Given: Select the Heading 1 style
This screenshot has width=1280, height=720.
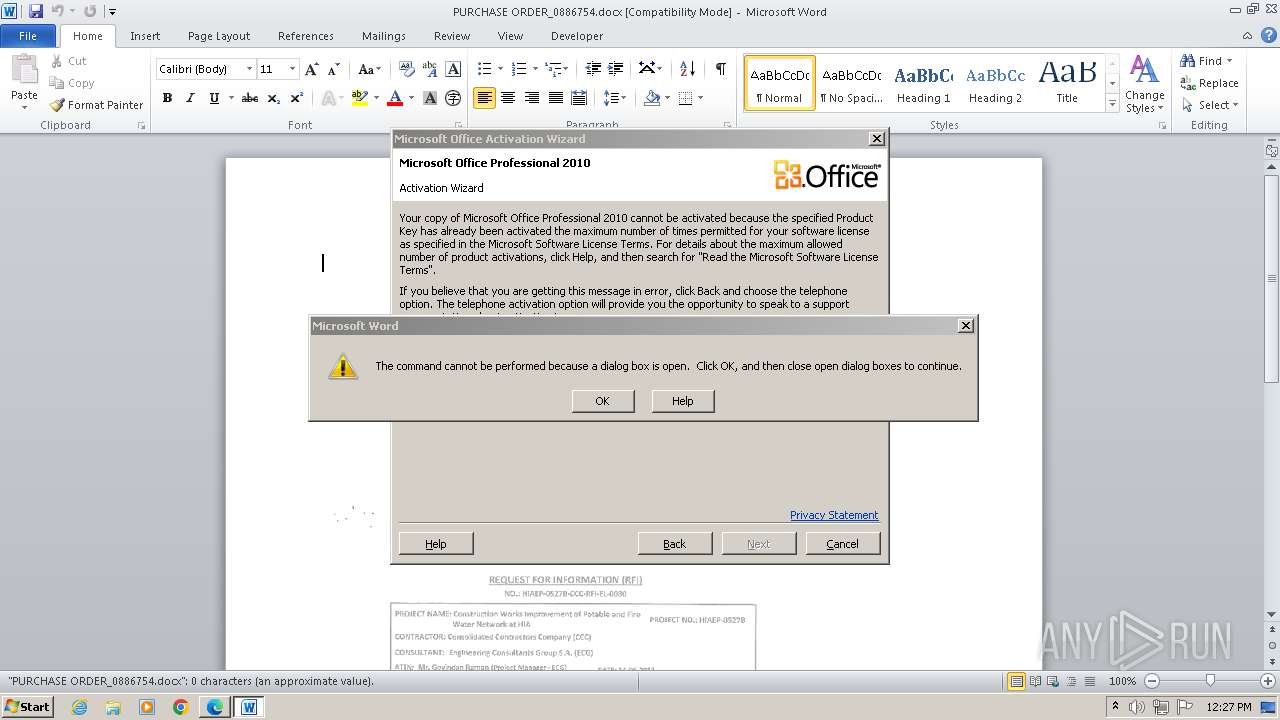Looking at the screenshot, I should pyautogui.click(x=923, y=83).
